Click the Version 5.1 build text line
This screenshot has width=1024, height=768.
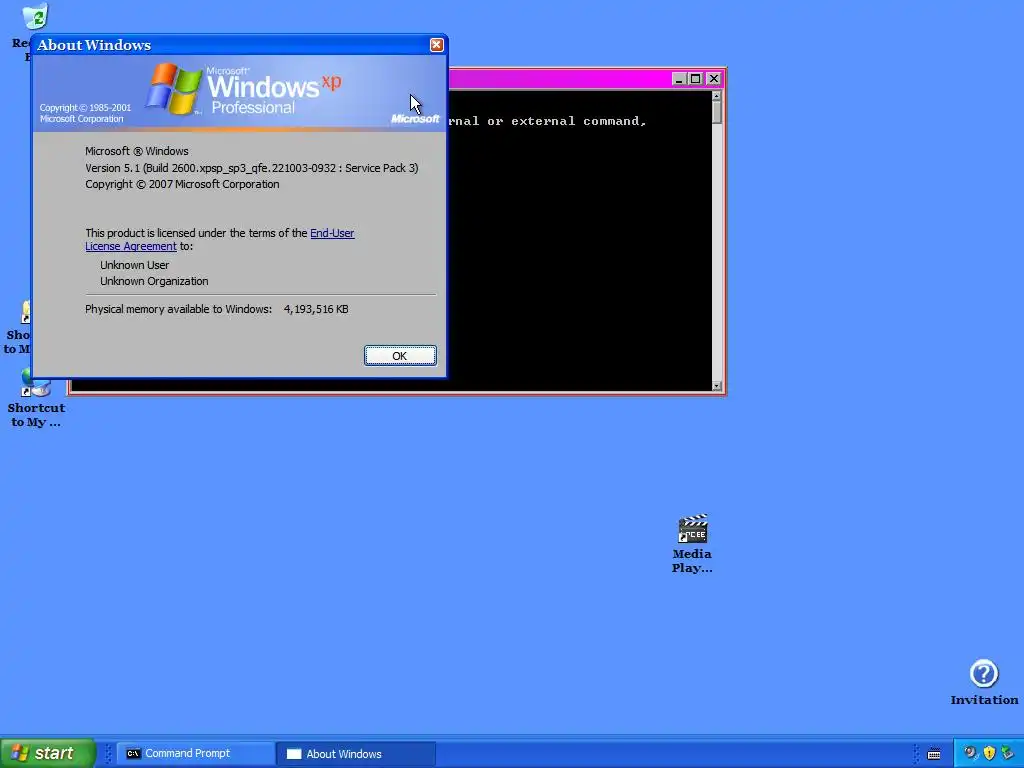[251, 168]
